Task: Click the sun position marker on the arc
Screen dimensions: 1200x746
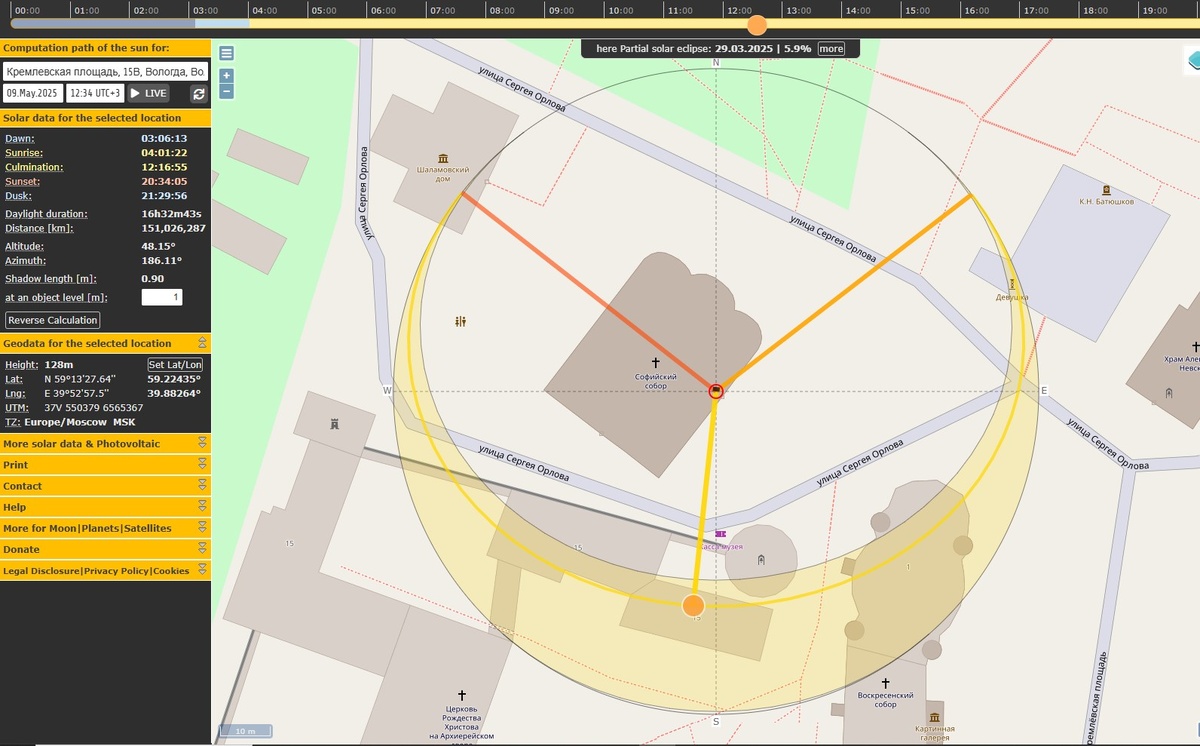Action: point(693,606)
